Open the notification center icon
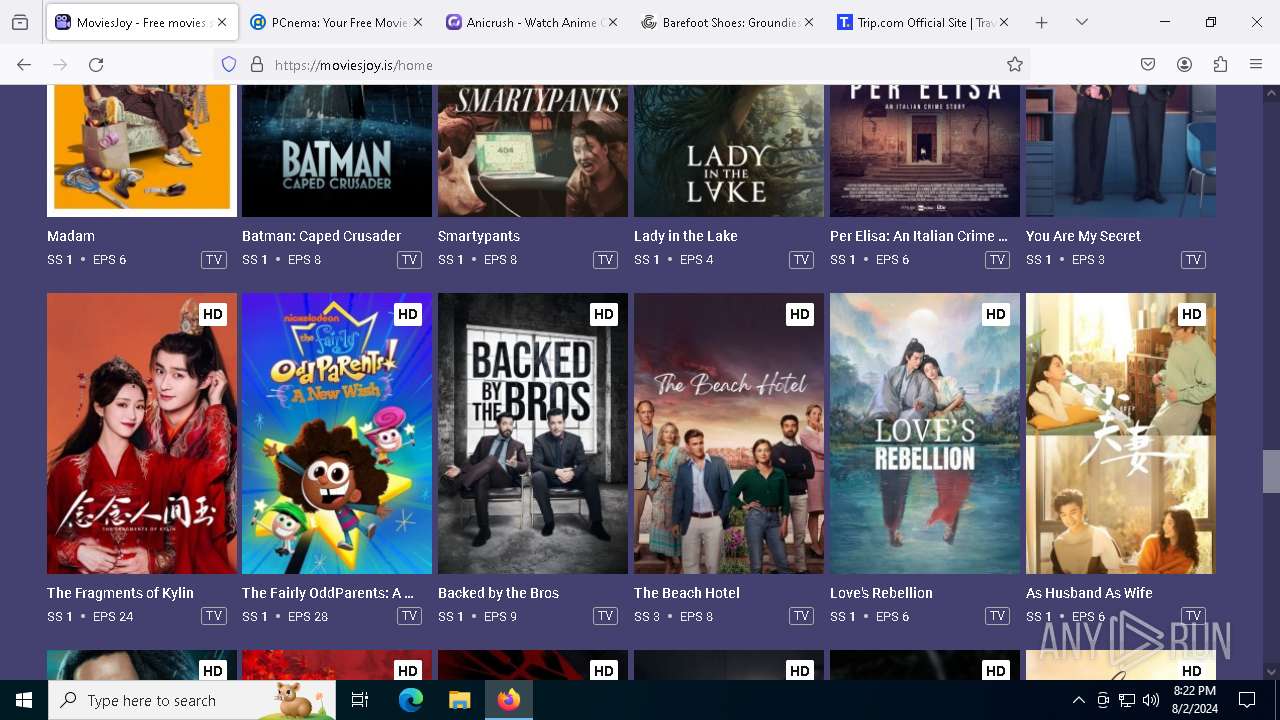The width and height of the screenshot is (1280, 720). [1247, 700]
